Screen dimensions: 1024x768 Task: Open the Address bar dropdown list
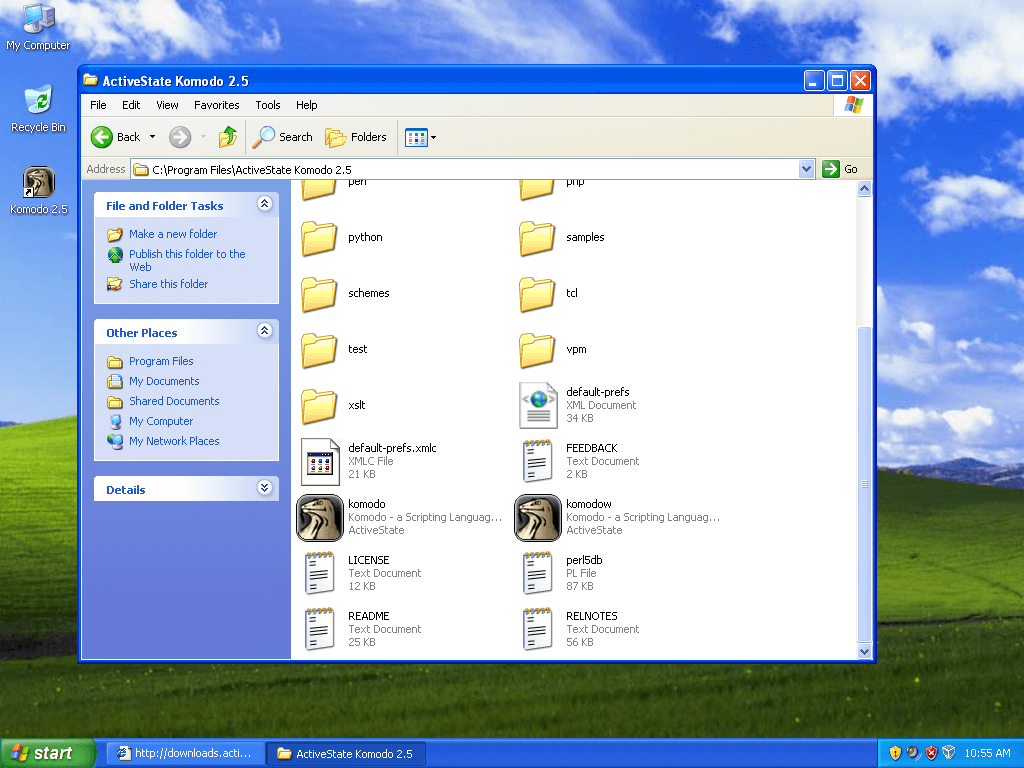[807, 169]
